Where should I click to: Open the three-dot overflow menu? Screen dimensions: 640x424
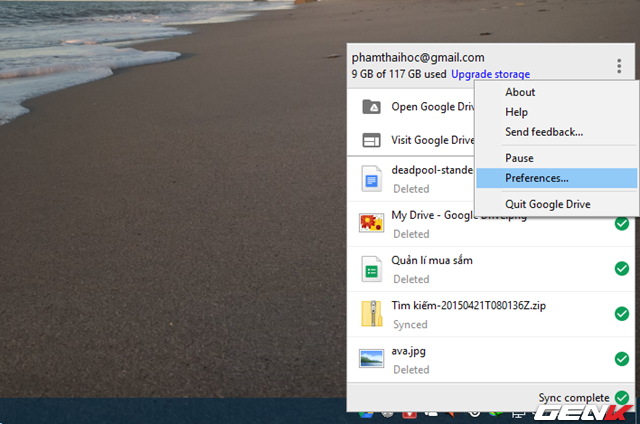(x=619, y=66)
